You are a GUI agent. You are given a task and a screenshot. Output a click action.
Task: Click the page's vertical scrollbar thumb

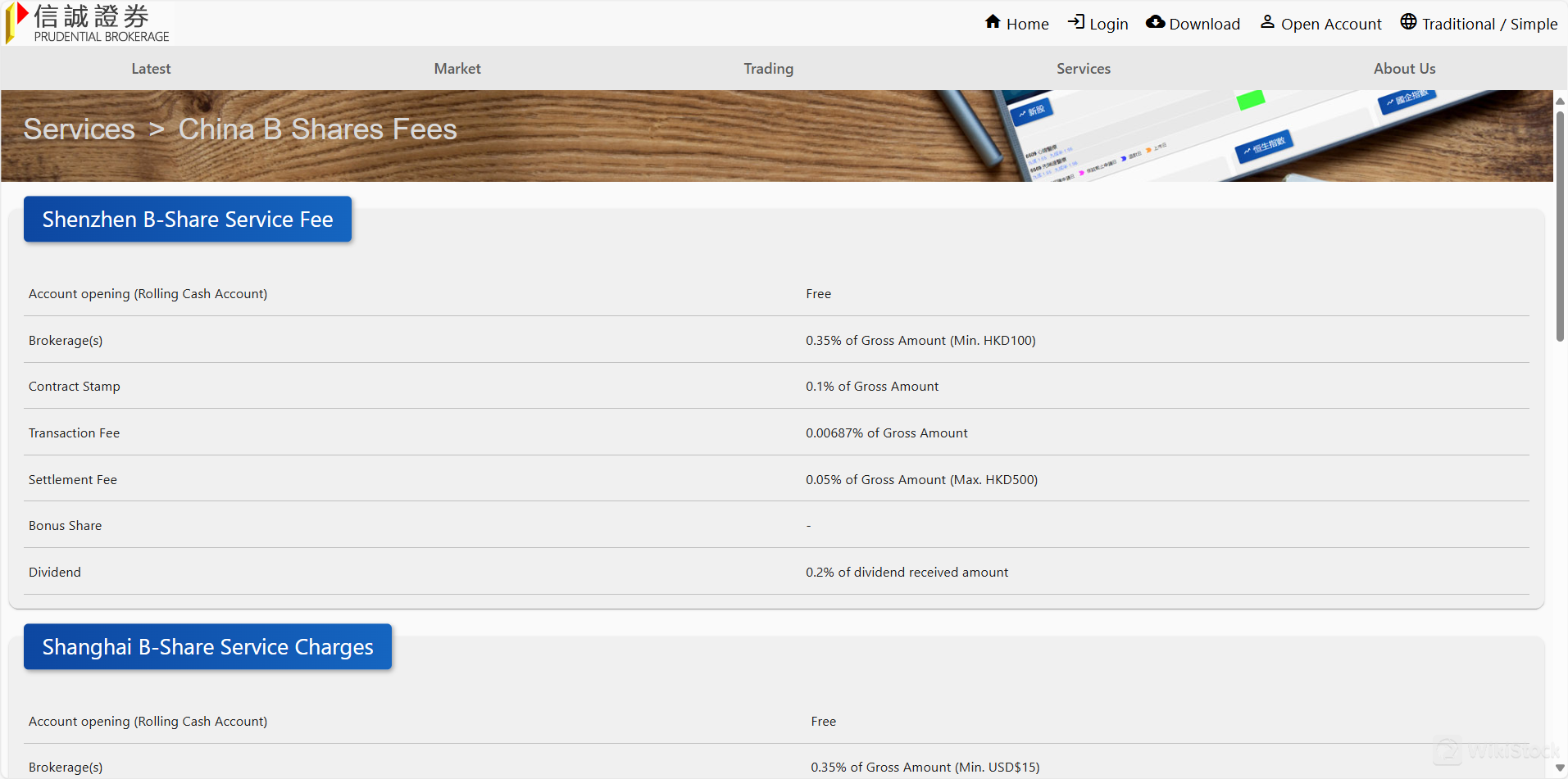[x=1560, y=225]
